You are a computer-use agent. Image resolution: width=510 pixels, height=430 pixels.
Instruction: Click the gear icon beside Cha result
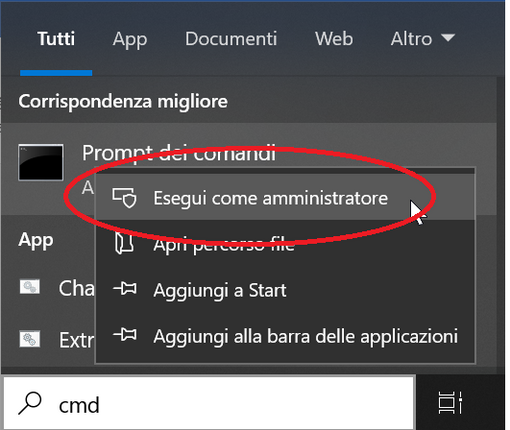coord(30,287)
